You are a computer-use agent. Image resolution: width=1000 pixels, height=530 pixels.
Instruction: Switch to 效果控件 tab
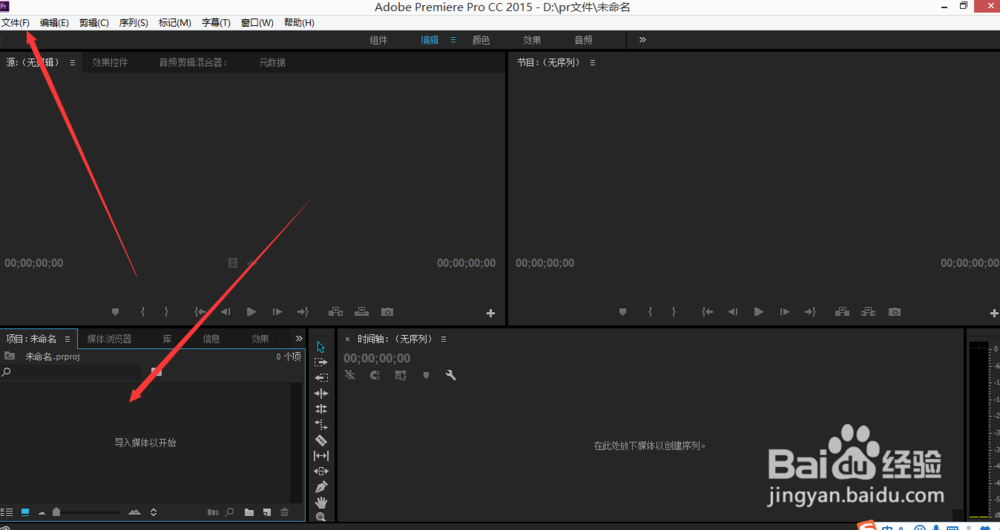(x=110, y=63)
